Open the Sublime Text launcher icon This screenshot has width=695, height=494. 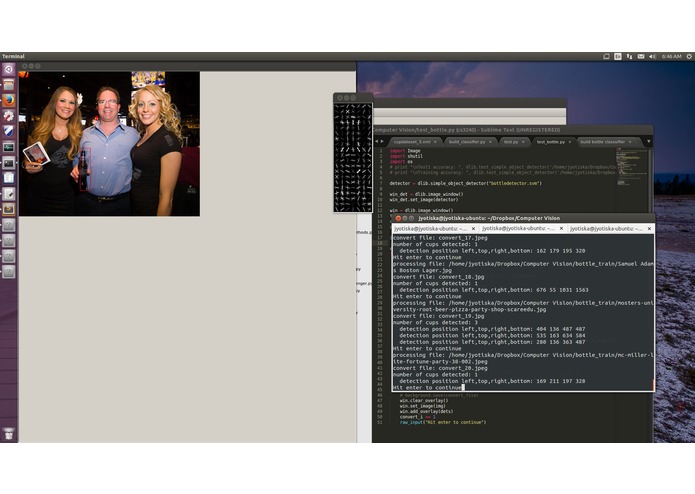pos(8,209)
